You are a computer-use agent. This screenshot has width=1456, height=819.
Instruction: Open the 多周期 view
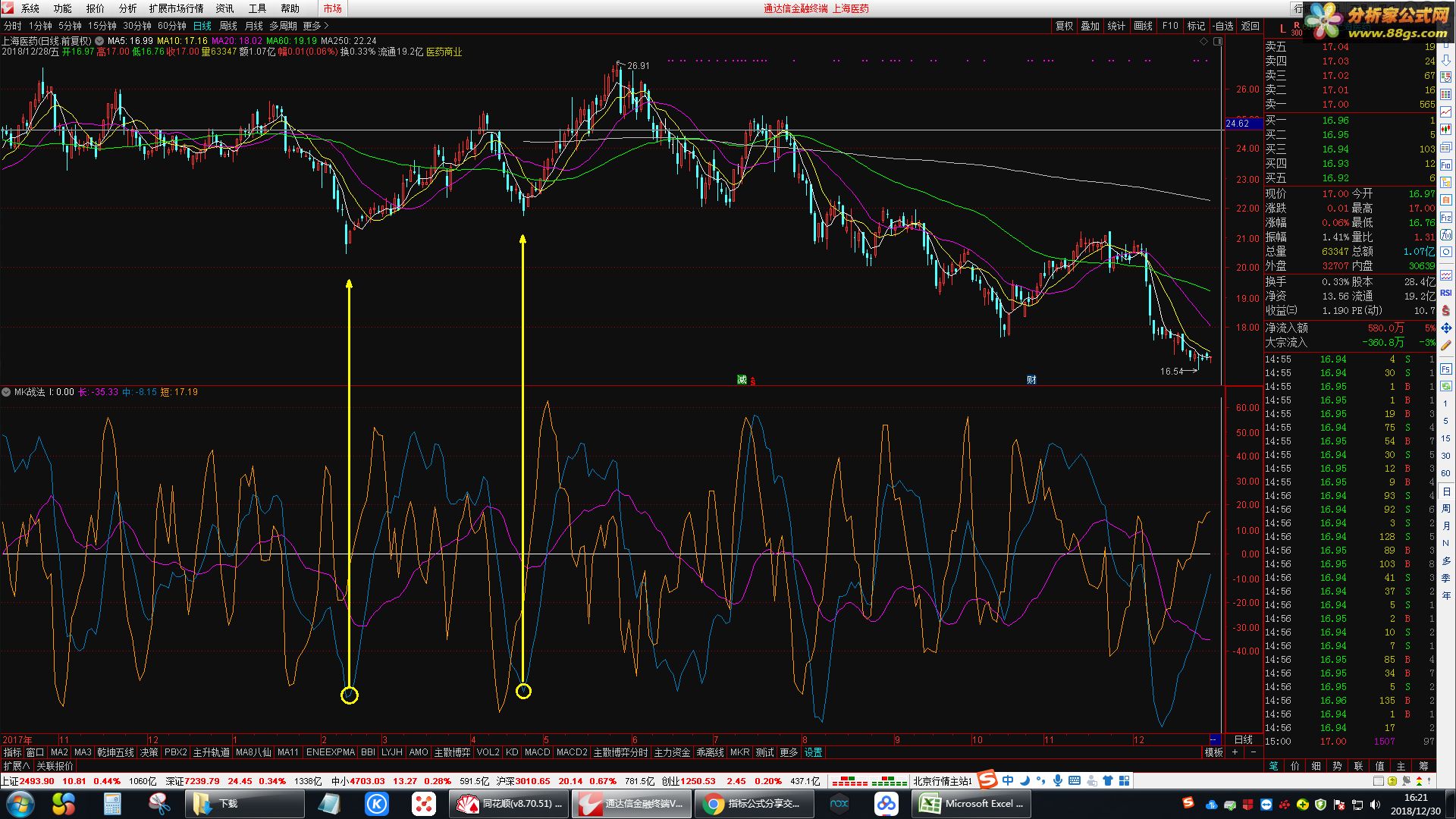click(283, 26)
